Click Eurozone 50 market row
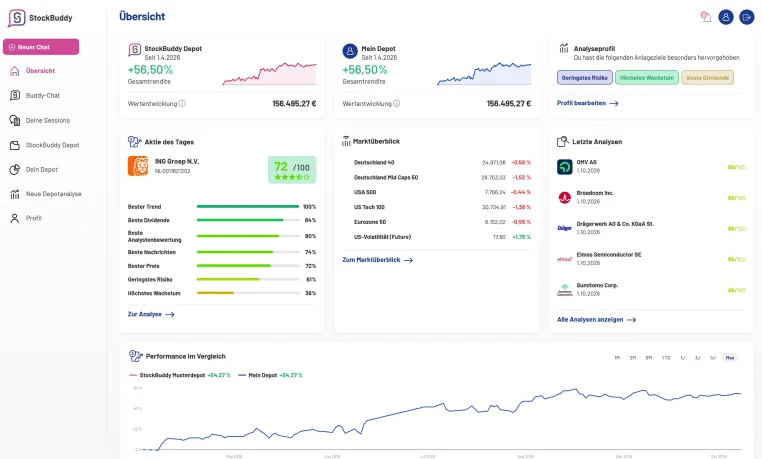The image size is (762, 459). pyautogui.click(x=437, y=222)
